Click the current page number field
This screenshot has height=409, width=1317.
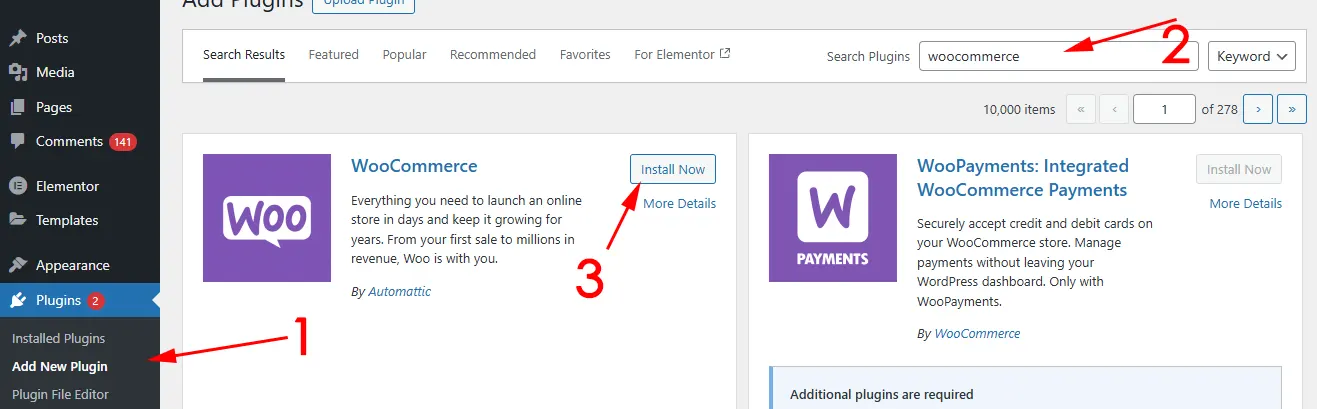(1165, 109)
